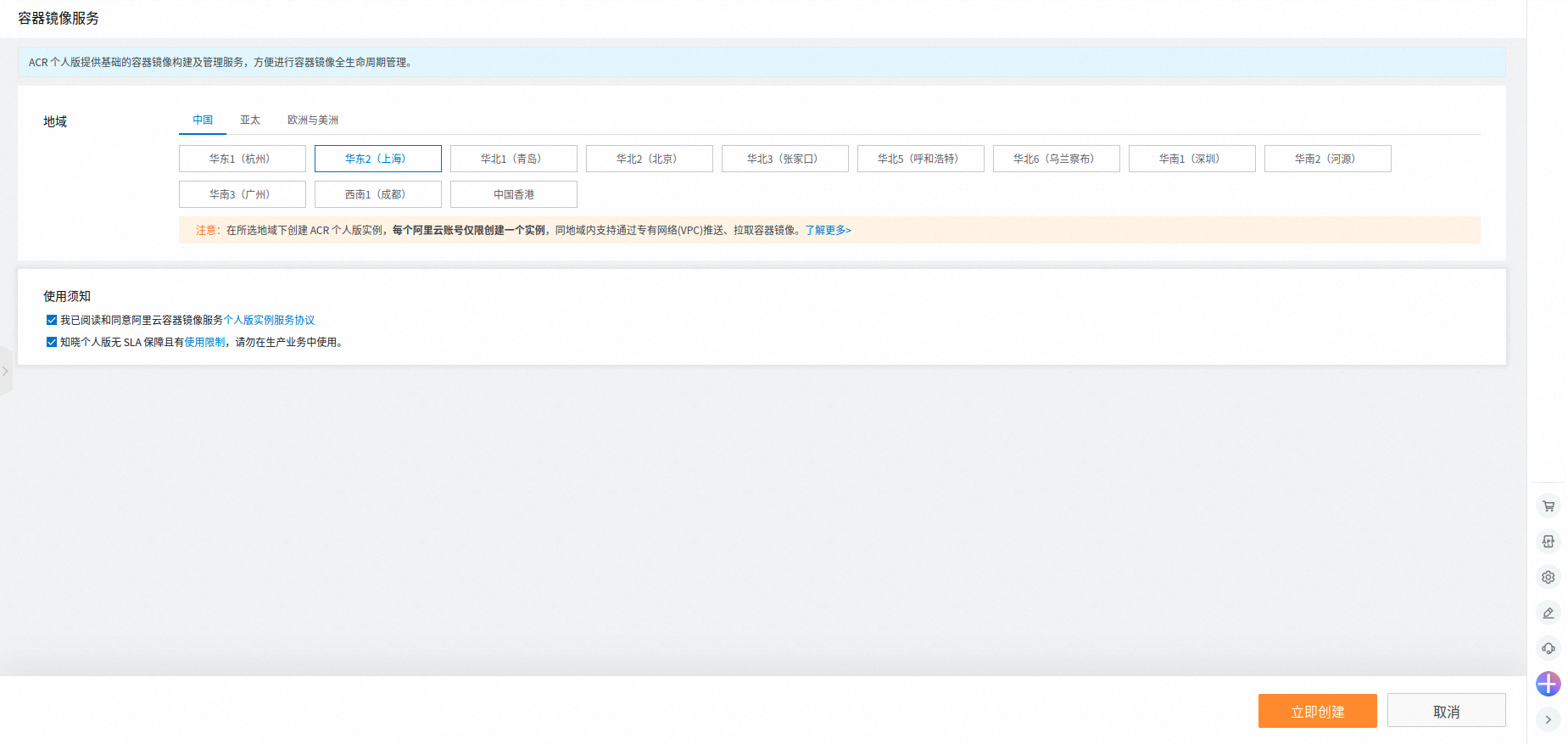The width and height of the screenshot is (1568, 744).
Task: Open the mobile APP icon in sidebar
Action: (1548, 541)
